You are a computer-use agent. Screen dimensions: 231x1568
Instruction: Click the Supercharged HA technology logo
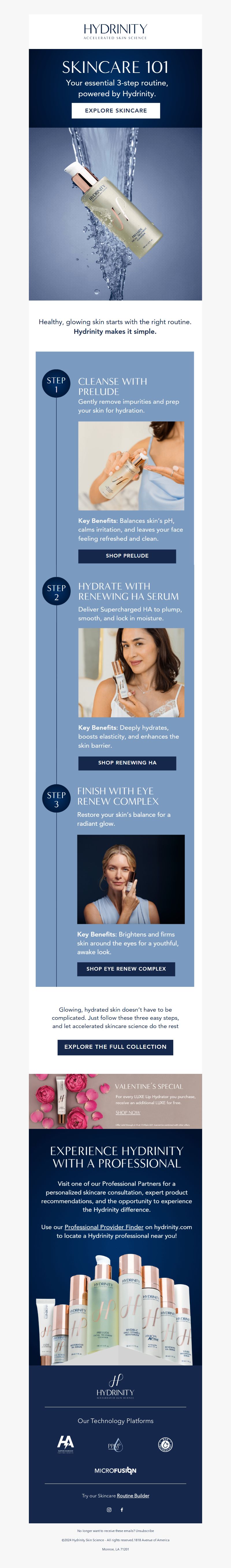point(66,1444)
